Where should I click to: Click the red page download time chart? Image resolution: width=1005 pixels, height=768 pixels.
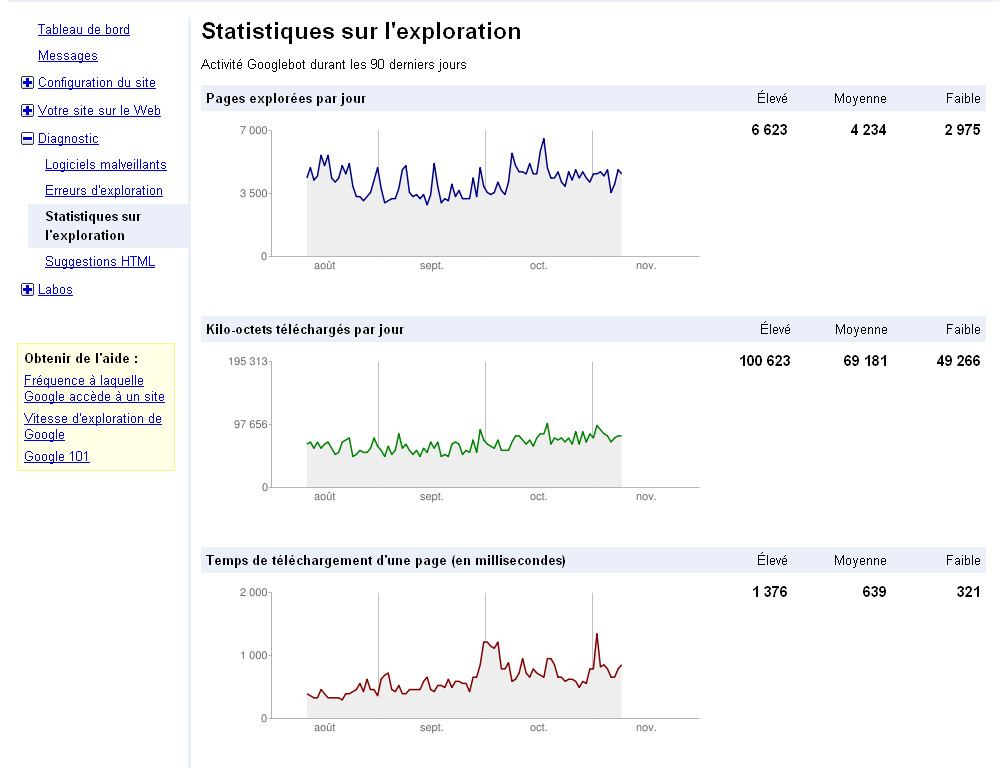click(x=464, y=670)
